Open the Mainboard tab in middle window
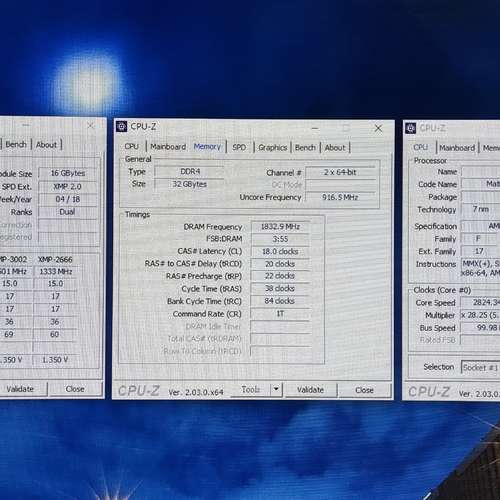 coord(168,147)
